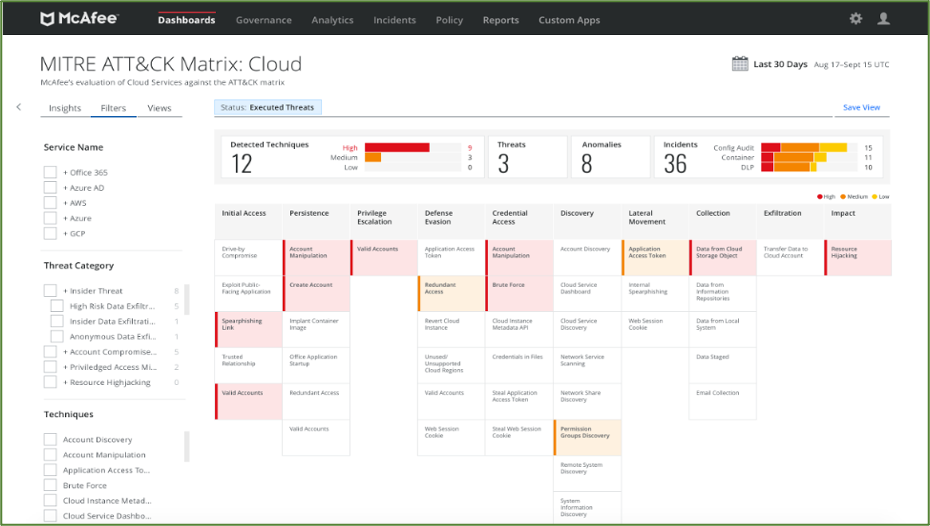
Task: Select Redundant Access under Defense Evasion
Action: coord(451,294)
